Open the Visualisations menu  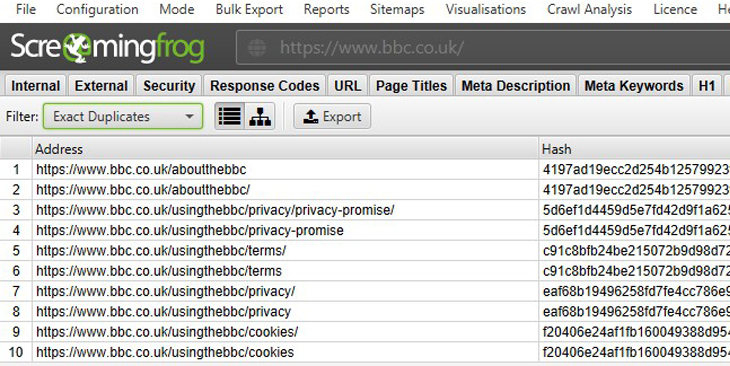coord(486,9)
